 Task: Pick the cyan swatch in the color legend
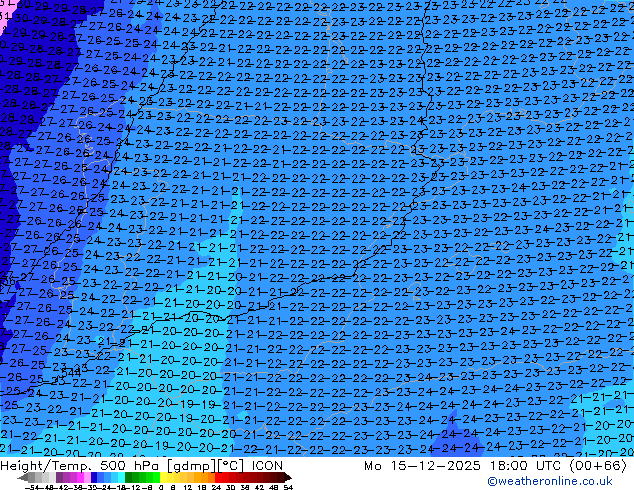click(x=121, y=477)
